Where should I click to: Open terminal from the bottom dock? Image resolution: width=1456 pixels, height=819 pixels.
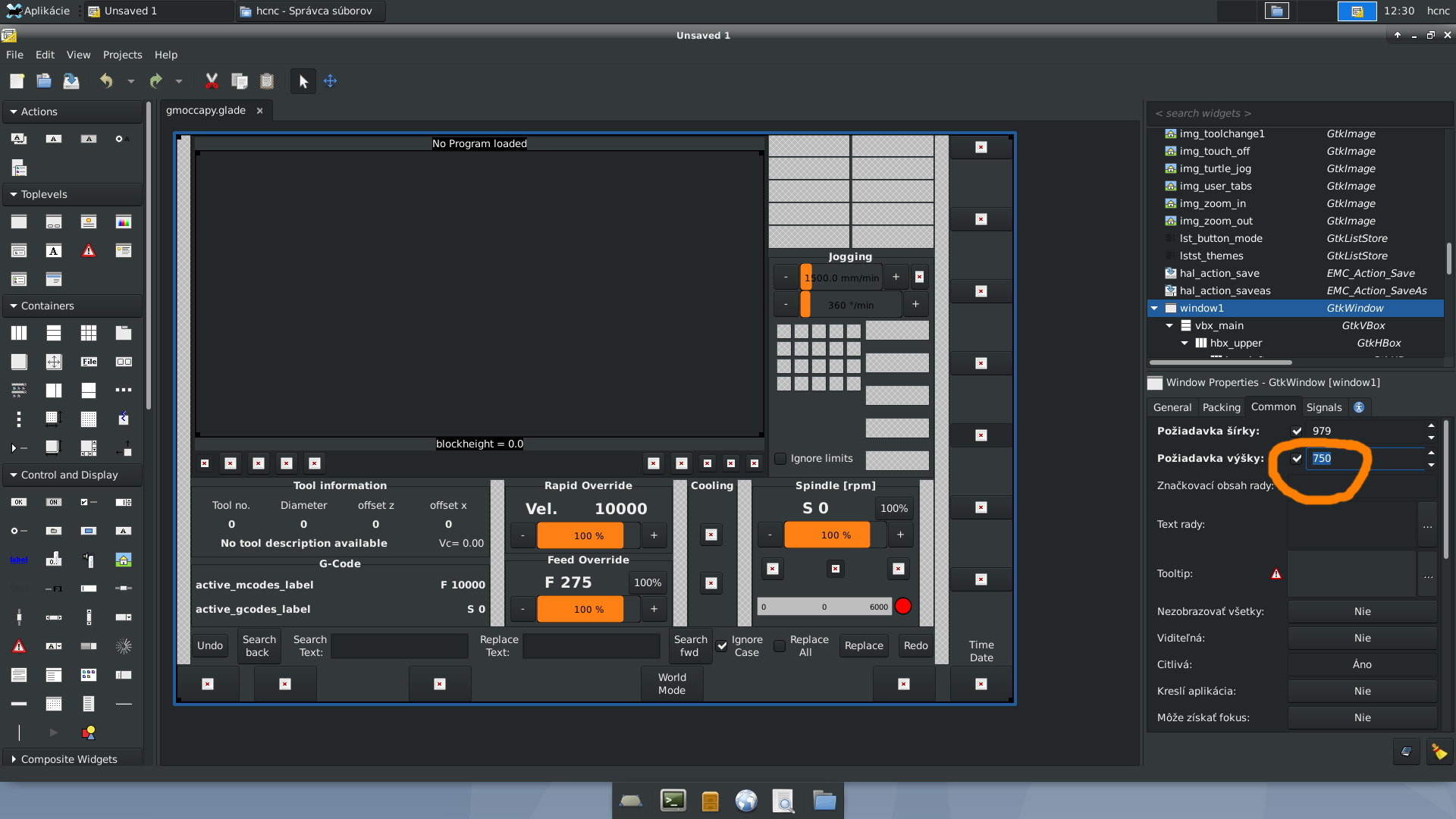(673, 800)
